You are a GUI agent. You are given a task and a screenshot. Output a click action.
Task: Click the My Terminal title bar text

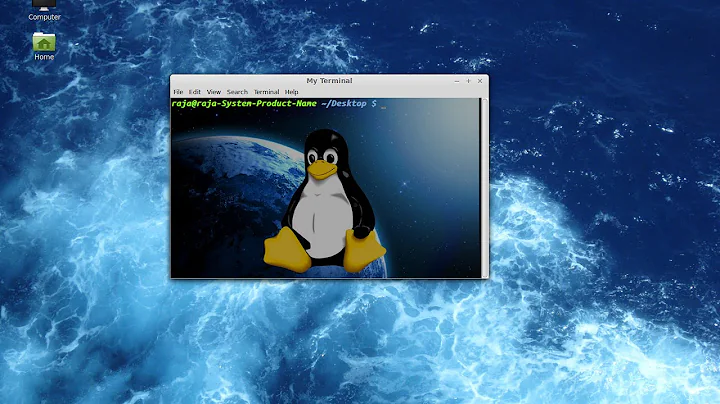click(x=329, y=81)
